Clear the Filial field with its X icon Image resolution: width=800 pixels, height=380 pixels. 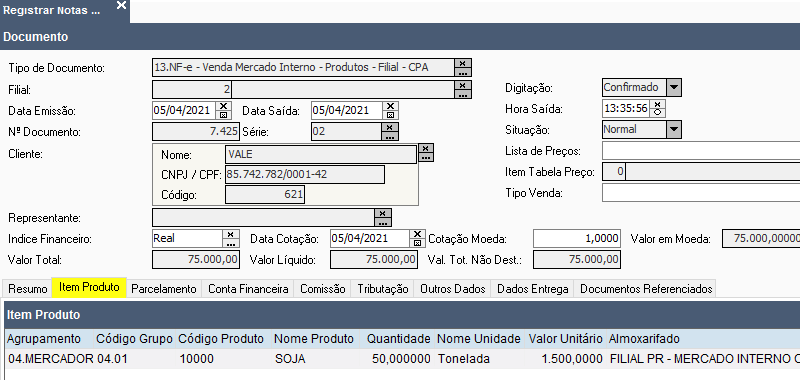[462, 85]
